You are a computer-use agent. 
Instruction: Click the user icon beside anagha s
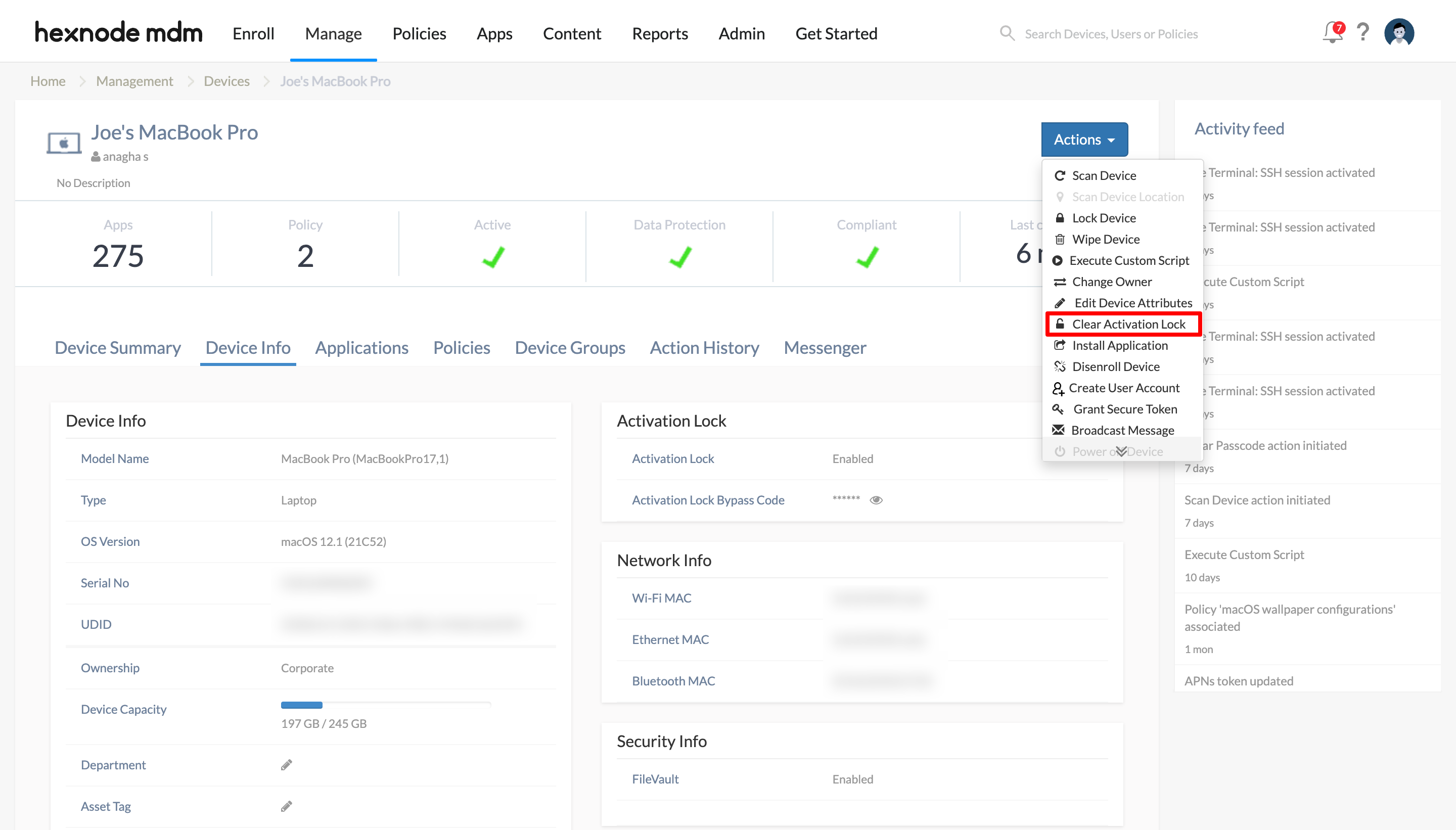click(x=96, y=156)
